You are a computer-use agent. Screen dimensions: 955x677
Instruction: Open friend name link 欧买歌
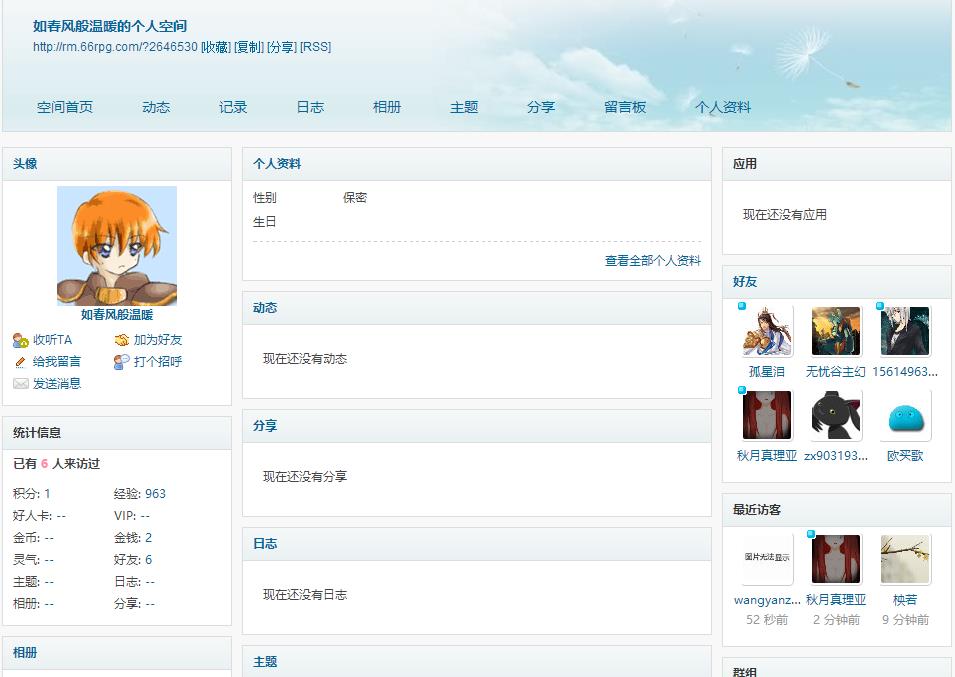point(905,455)
